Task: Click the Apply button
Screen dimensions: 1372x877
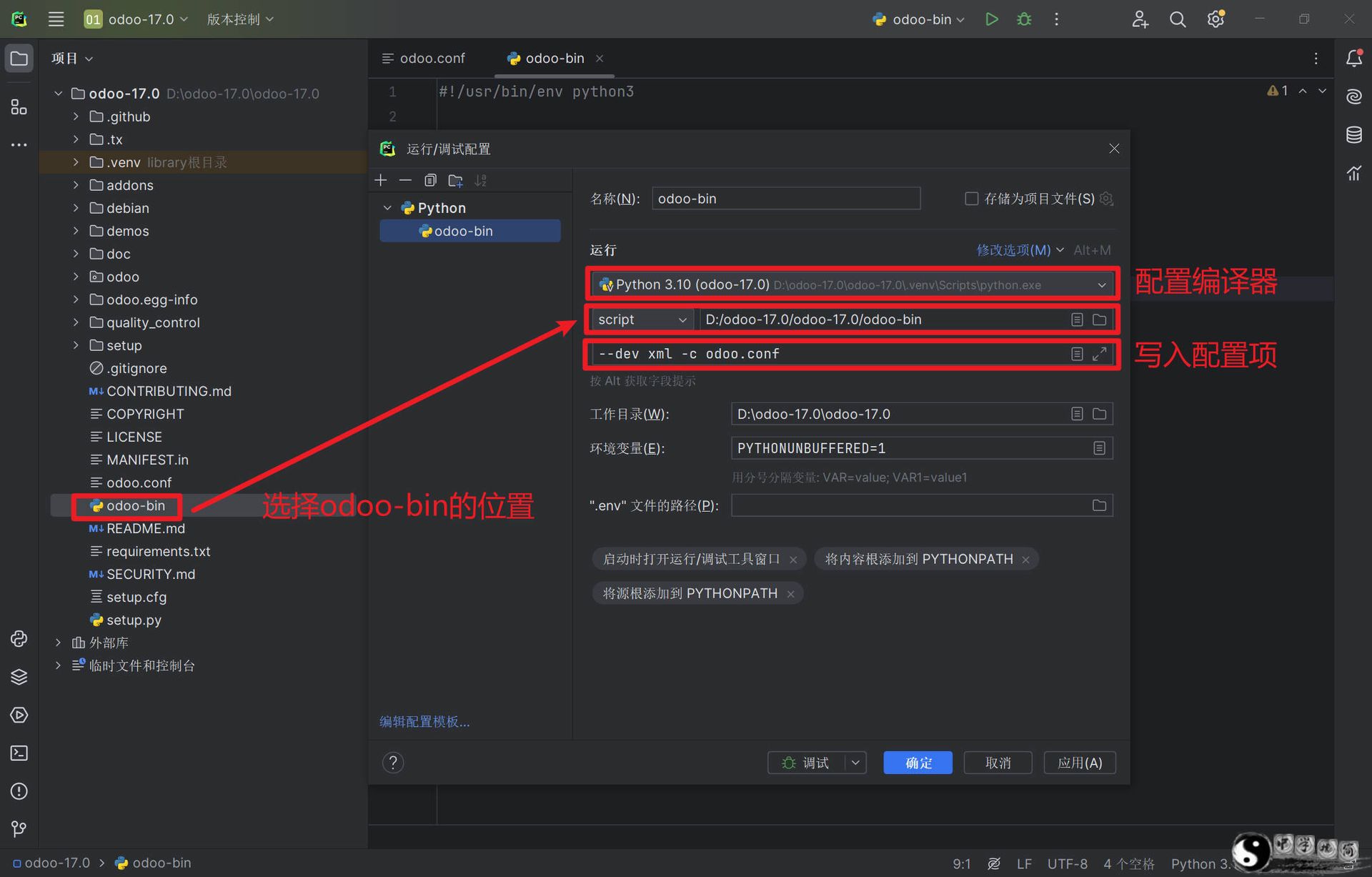Action: point(1080,763)
